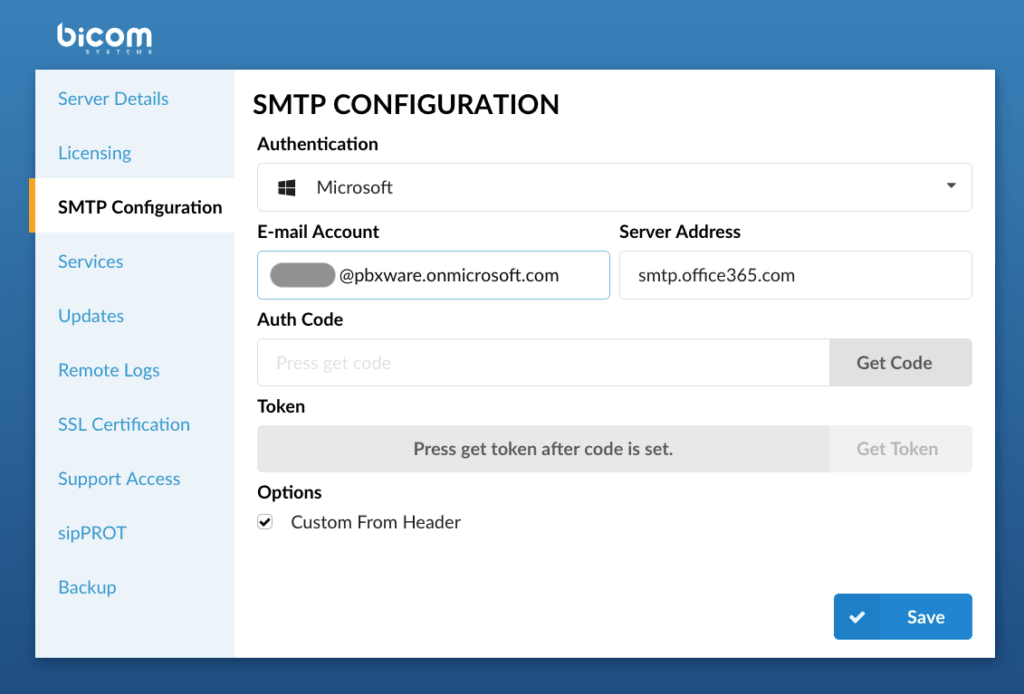1024x694 pixels.
Task: Go to SSL Certification settings
Action: 124,424
